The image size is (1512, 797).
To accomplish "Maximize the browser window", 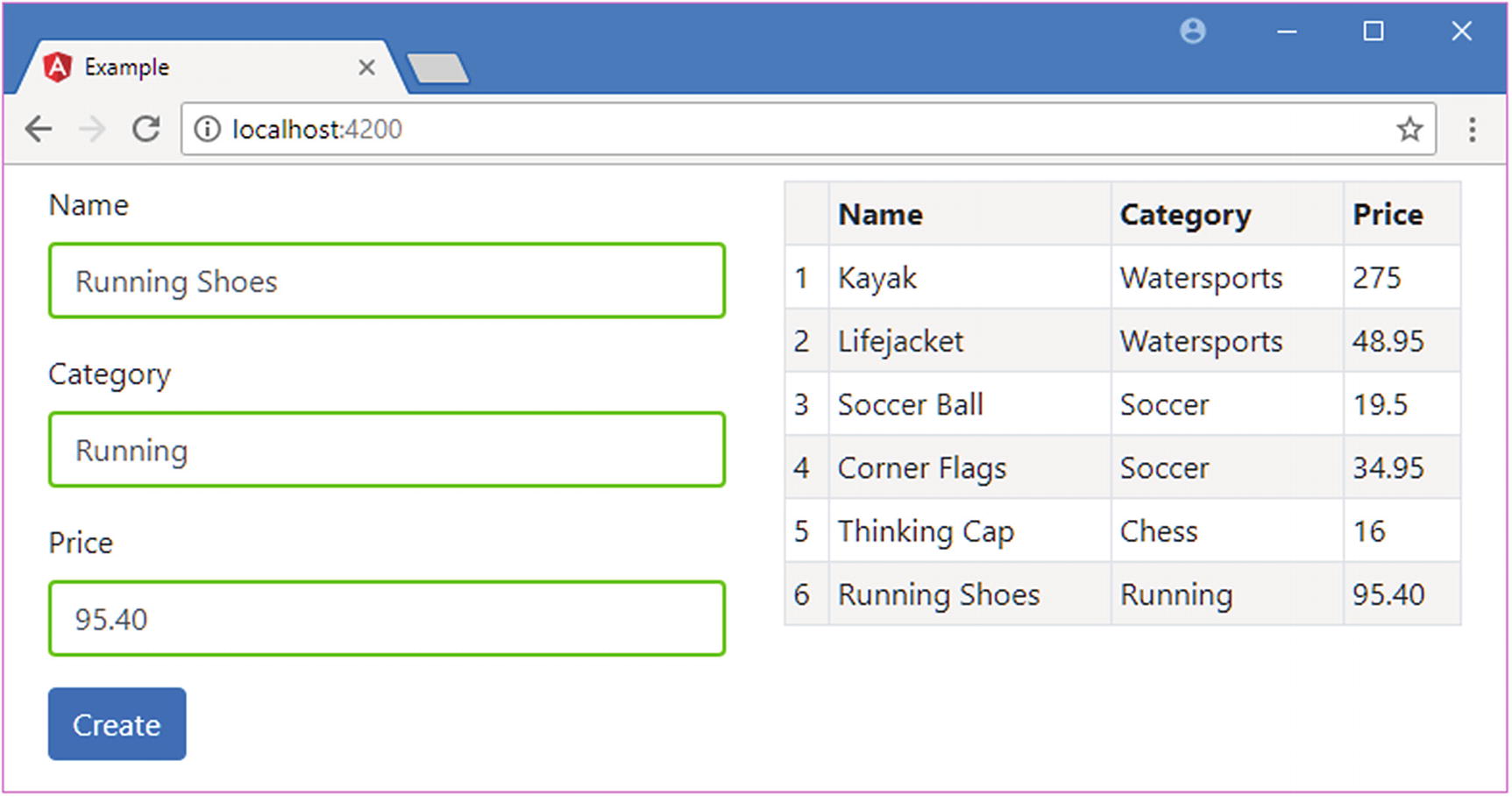I will tap(1373, 32).
